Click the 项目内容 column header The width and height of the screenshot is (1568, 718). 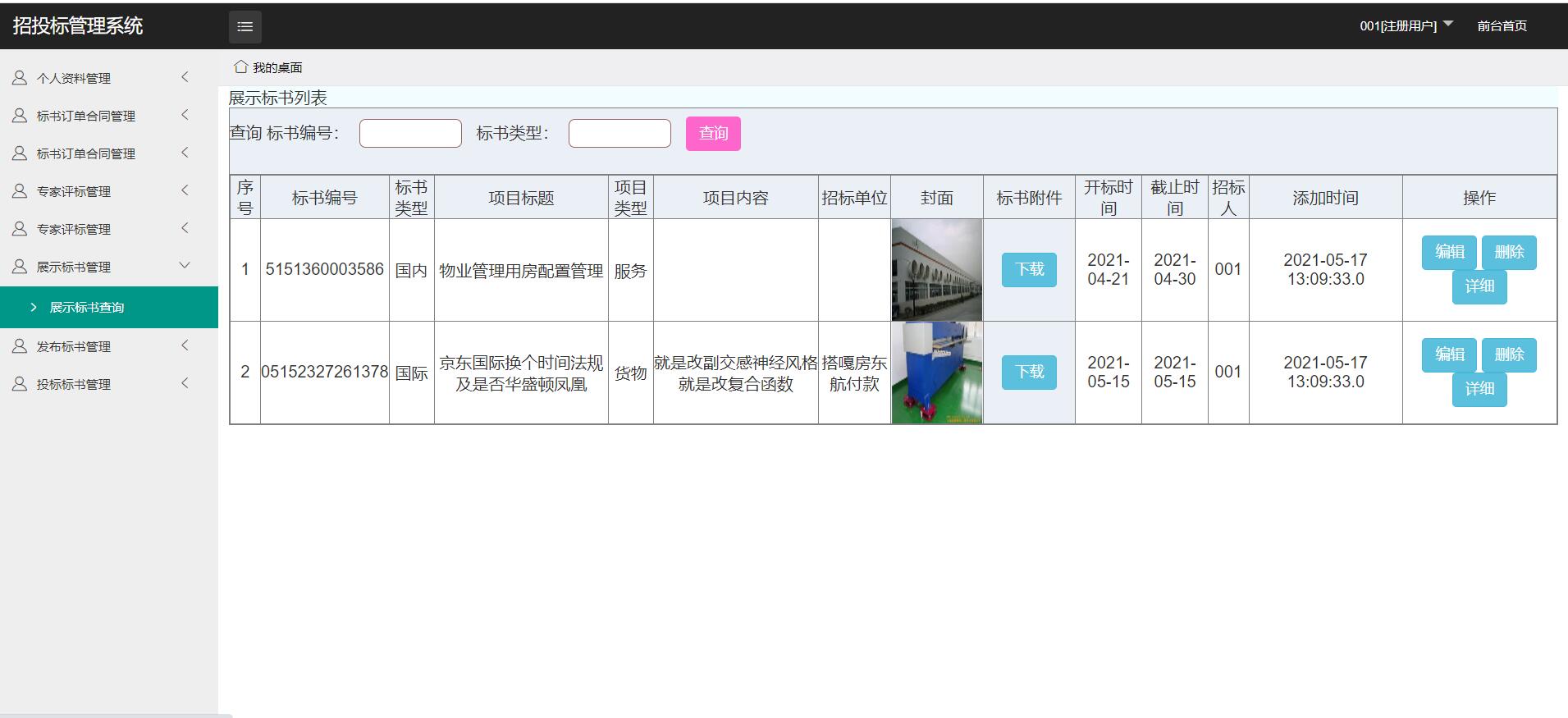(x=735, y=198)
